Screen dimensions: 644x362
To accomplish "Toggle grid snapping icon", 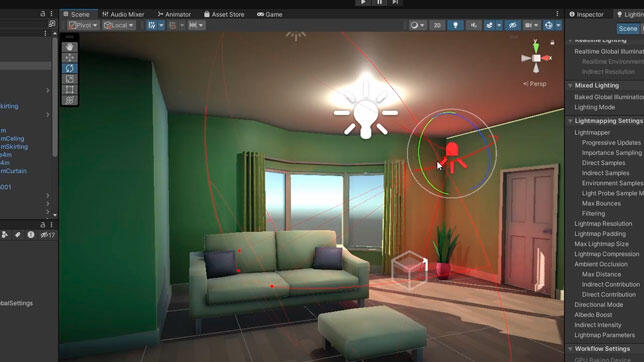I will (173, 25).
